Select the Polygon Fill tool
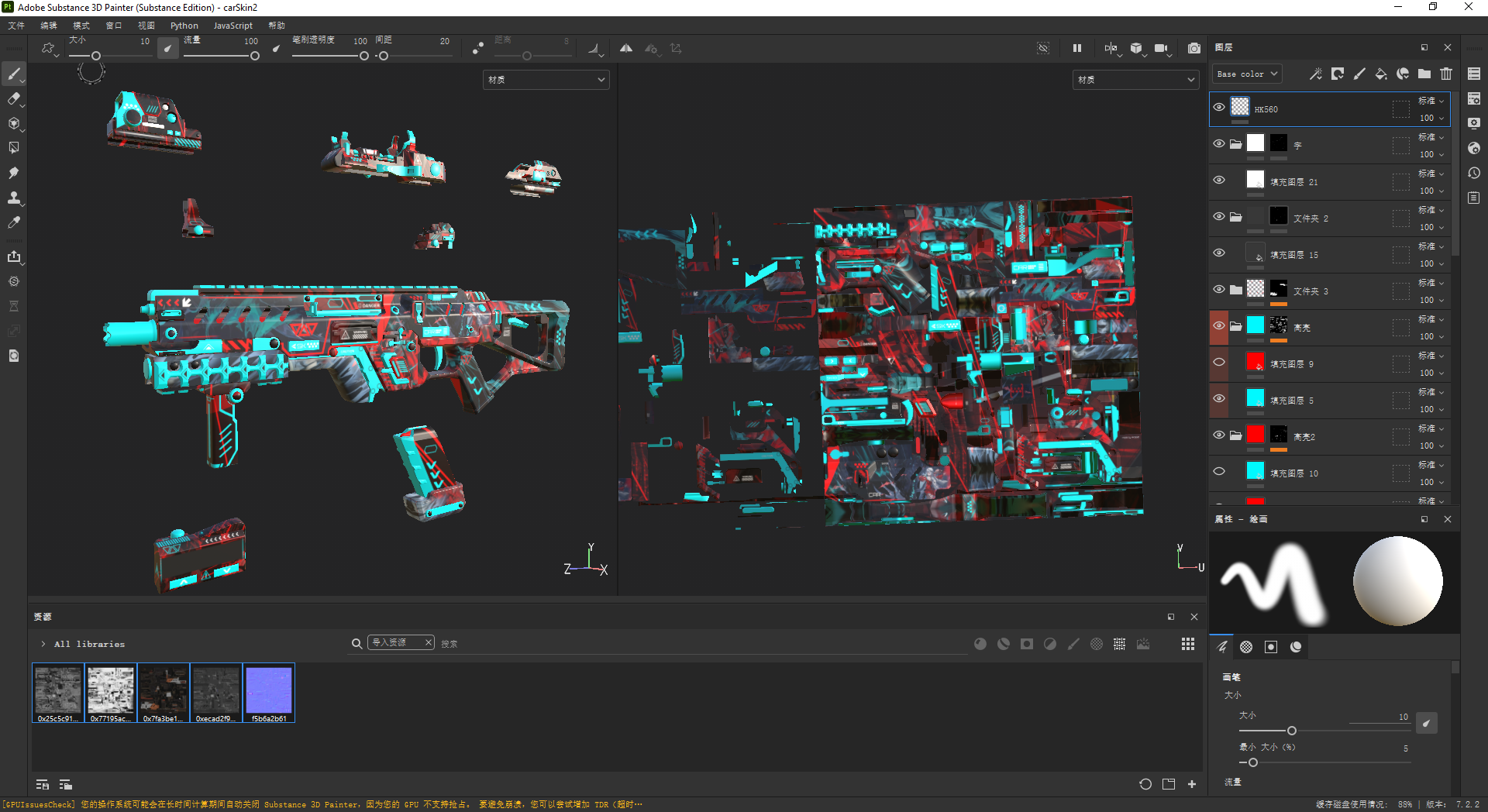1488x812 pixels. point(13,148)
